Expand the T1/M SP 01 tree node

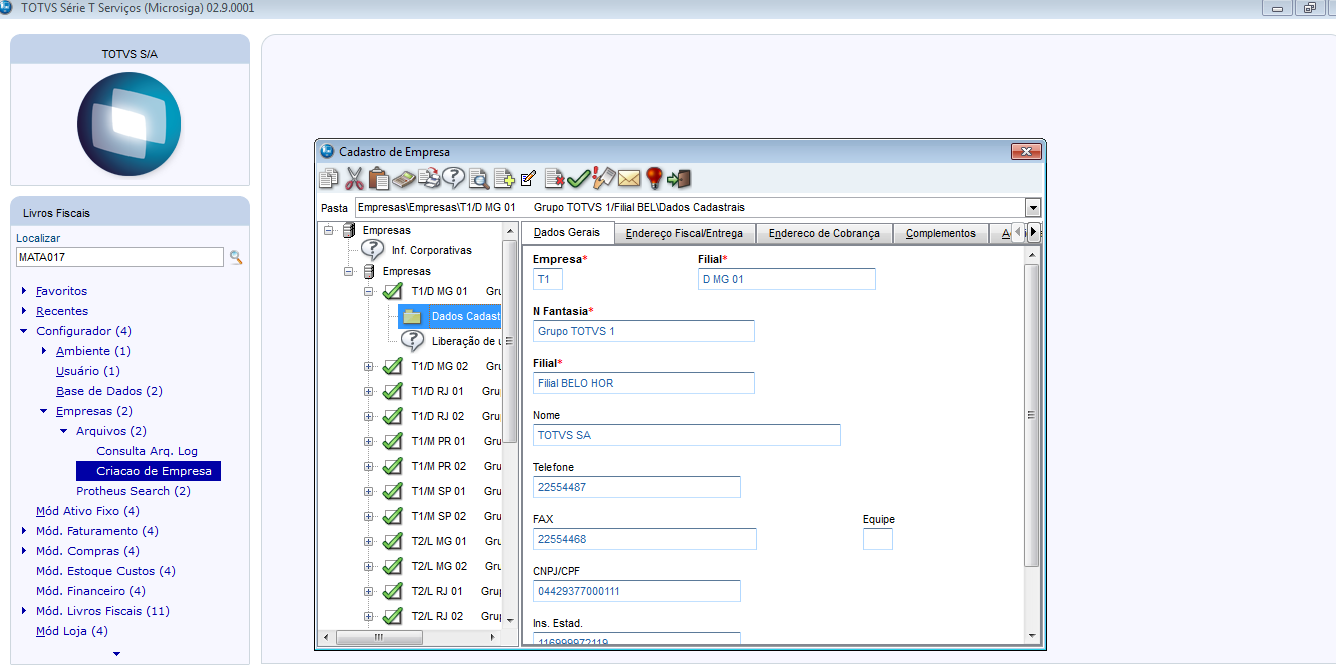click(x=368, y=491)
